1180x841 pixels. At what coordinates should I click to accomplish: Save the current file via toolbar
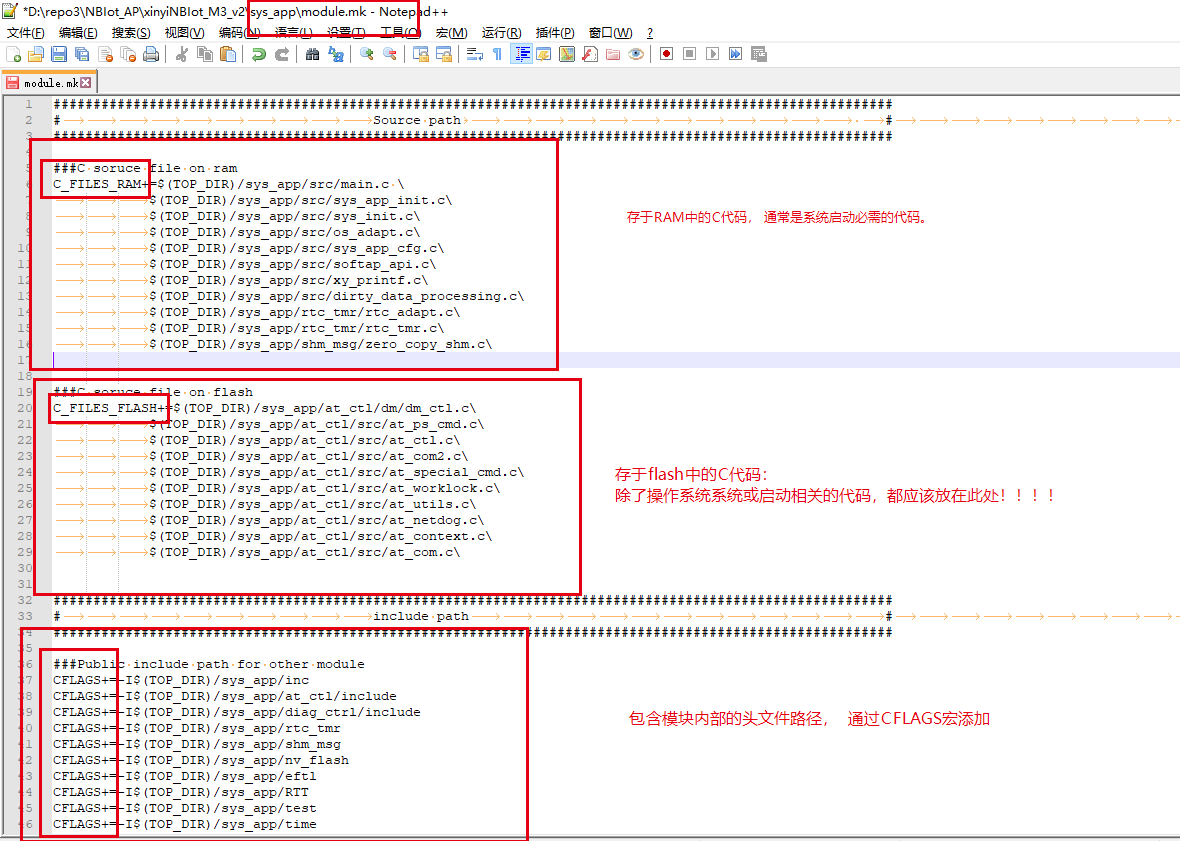tap(59, 54)
